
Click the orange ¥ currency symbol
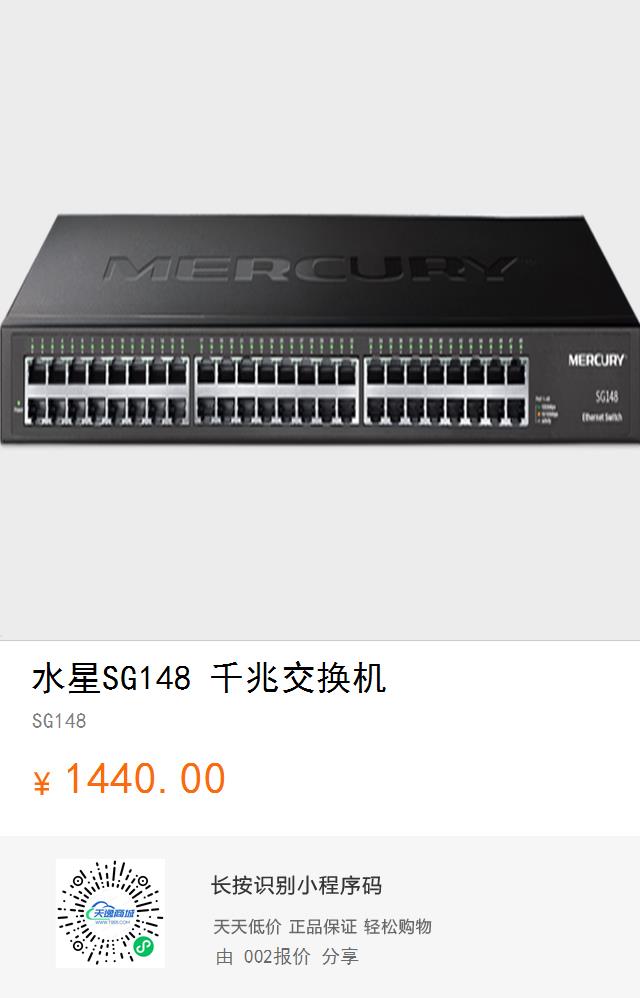(41, 783)
